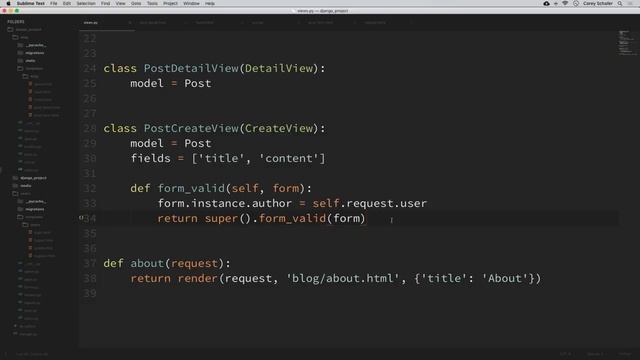Open the Selection menu

pyautogui.click(x=86, y=3)
